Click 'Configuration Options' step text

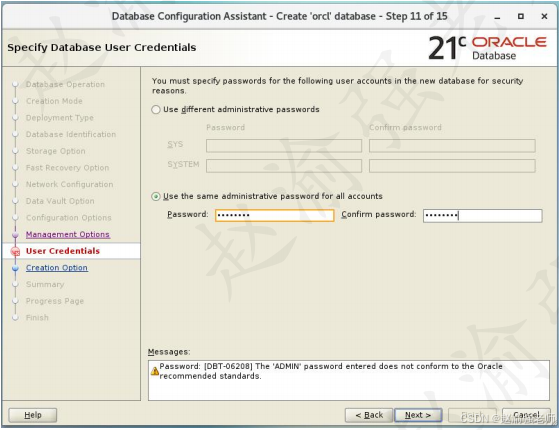68,218
